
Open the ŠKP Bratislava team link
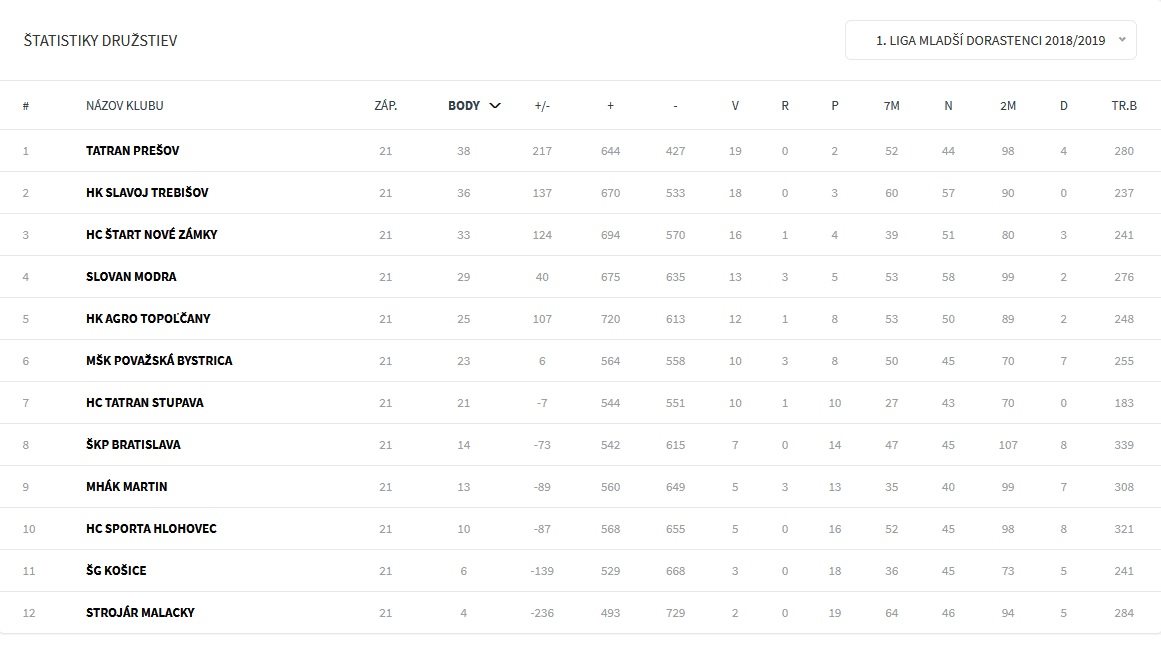[133, 445]
